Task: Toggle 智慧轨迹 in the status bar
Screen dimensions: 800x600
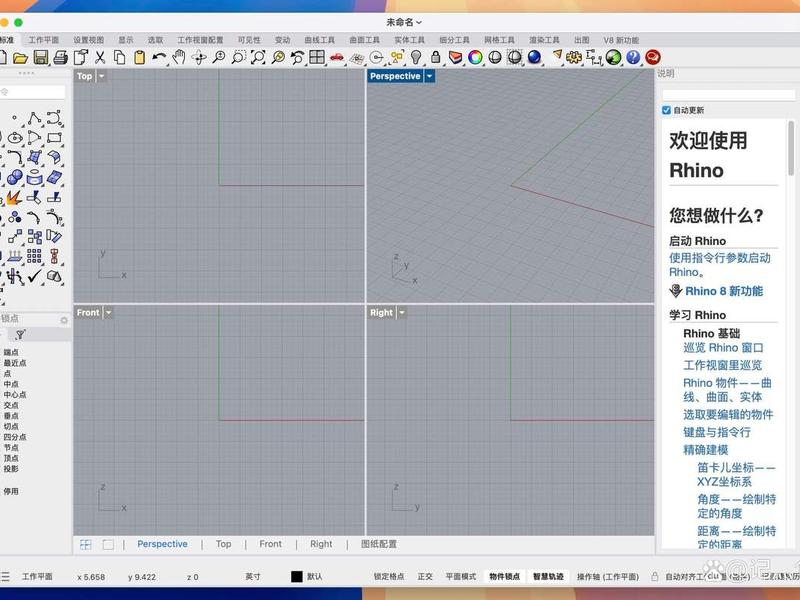Action: pyautogui.click(x=548, y=577)
